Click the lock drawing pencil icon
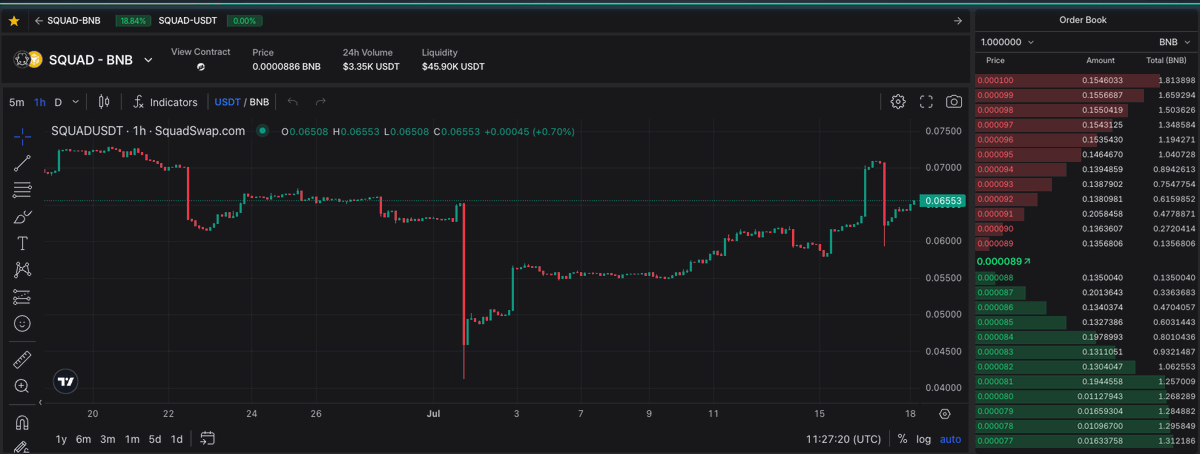Viewport: 1200px width, 454px height. (x=22, y=447)
